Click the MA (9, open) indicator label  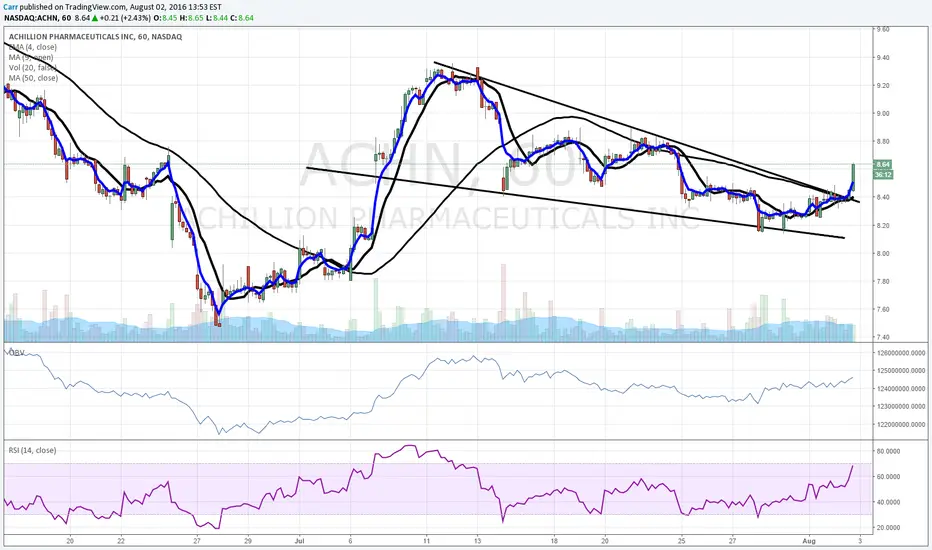pyautogui.click(x=31, y=57)
